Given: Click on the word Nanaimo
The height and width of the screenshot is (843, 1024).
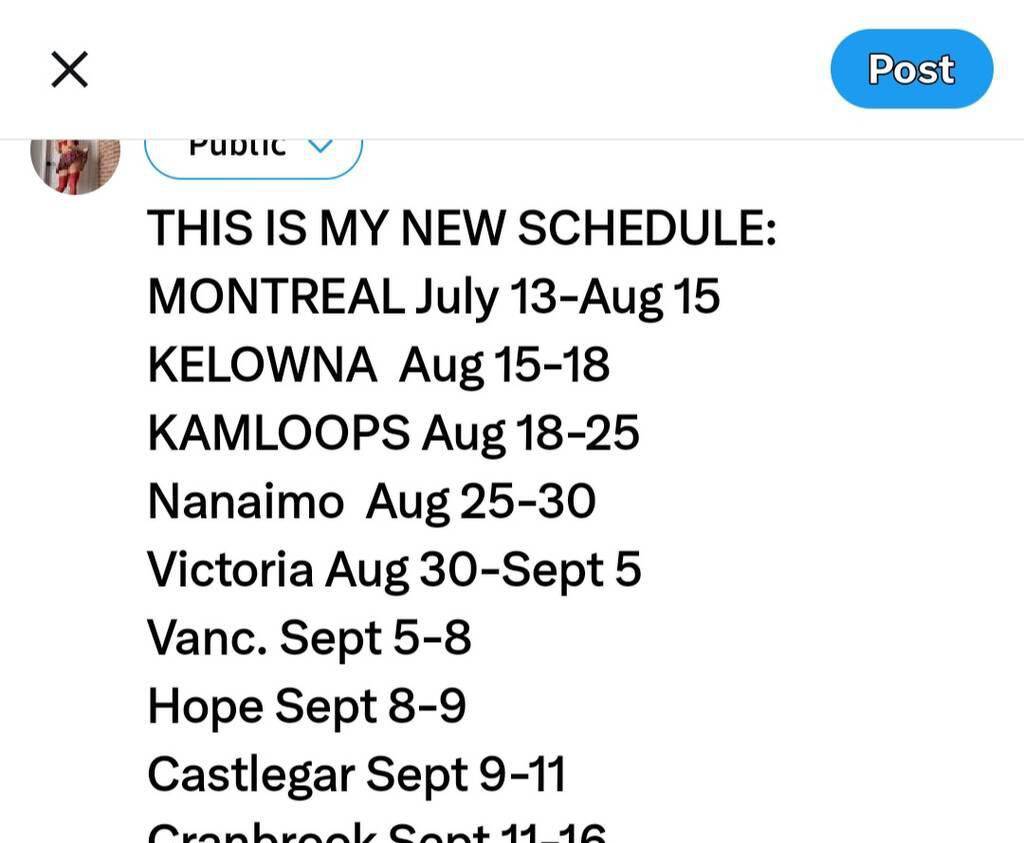Looking at the screenshot, I should coord(245,501).
